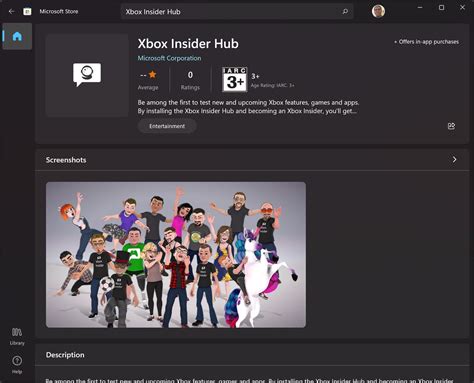Image resolution: width=474 pixels, height=383 pixels.
Task: Click the Microsoft Store logo icon
Action: pos(27,12)
